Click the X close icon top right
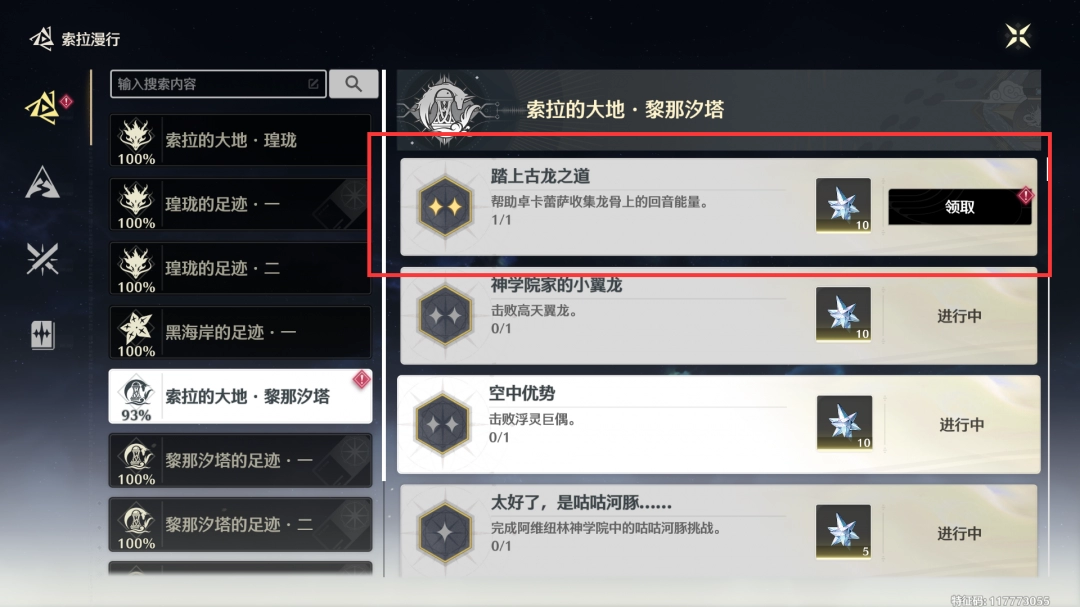The height and width of the screenshot is (607, 1080). [x=1017, y=36]
